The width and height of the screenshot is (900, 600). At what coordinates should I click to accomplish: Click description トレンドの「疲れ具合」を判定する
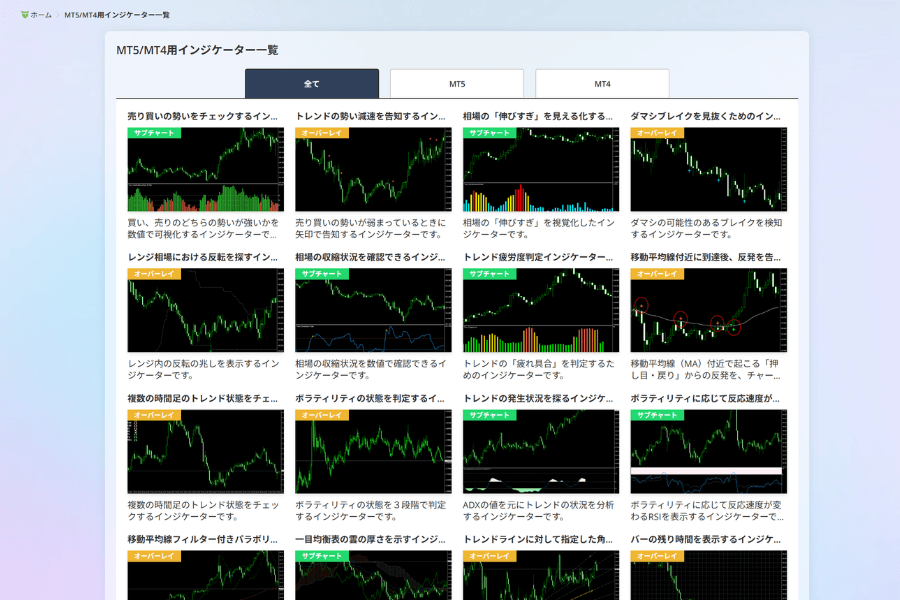point(538,370)
